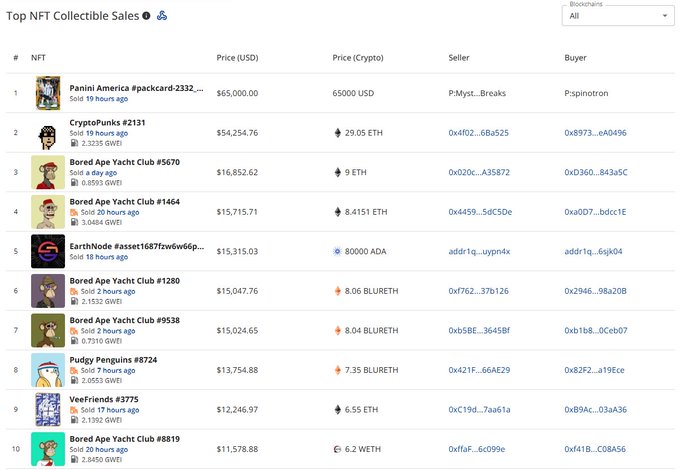Image resolution: width=680 pixels, height=470 pixels.
Task: Click 18 hours ago link under EarthNode
Action: tap(107, 257)
